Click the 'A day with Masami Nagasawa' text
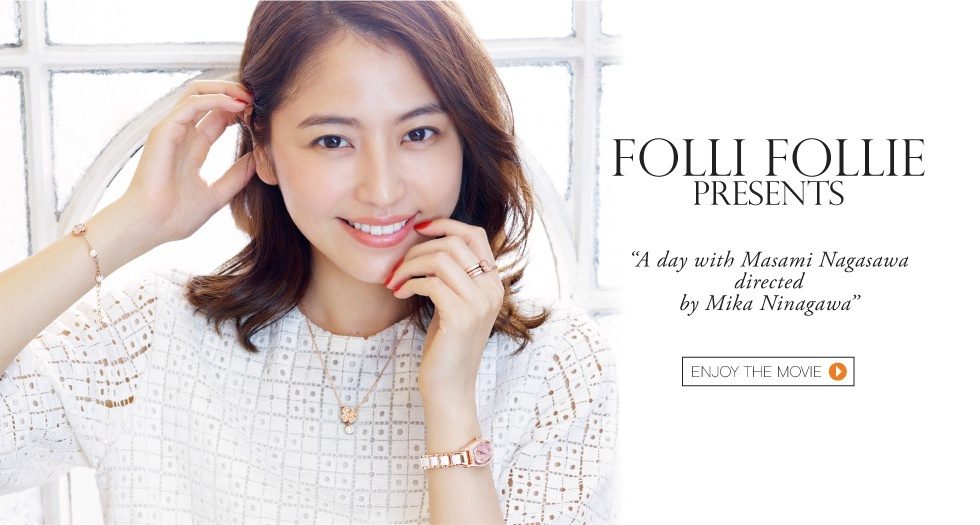This screenshot has width=980, height=525. 770,260
